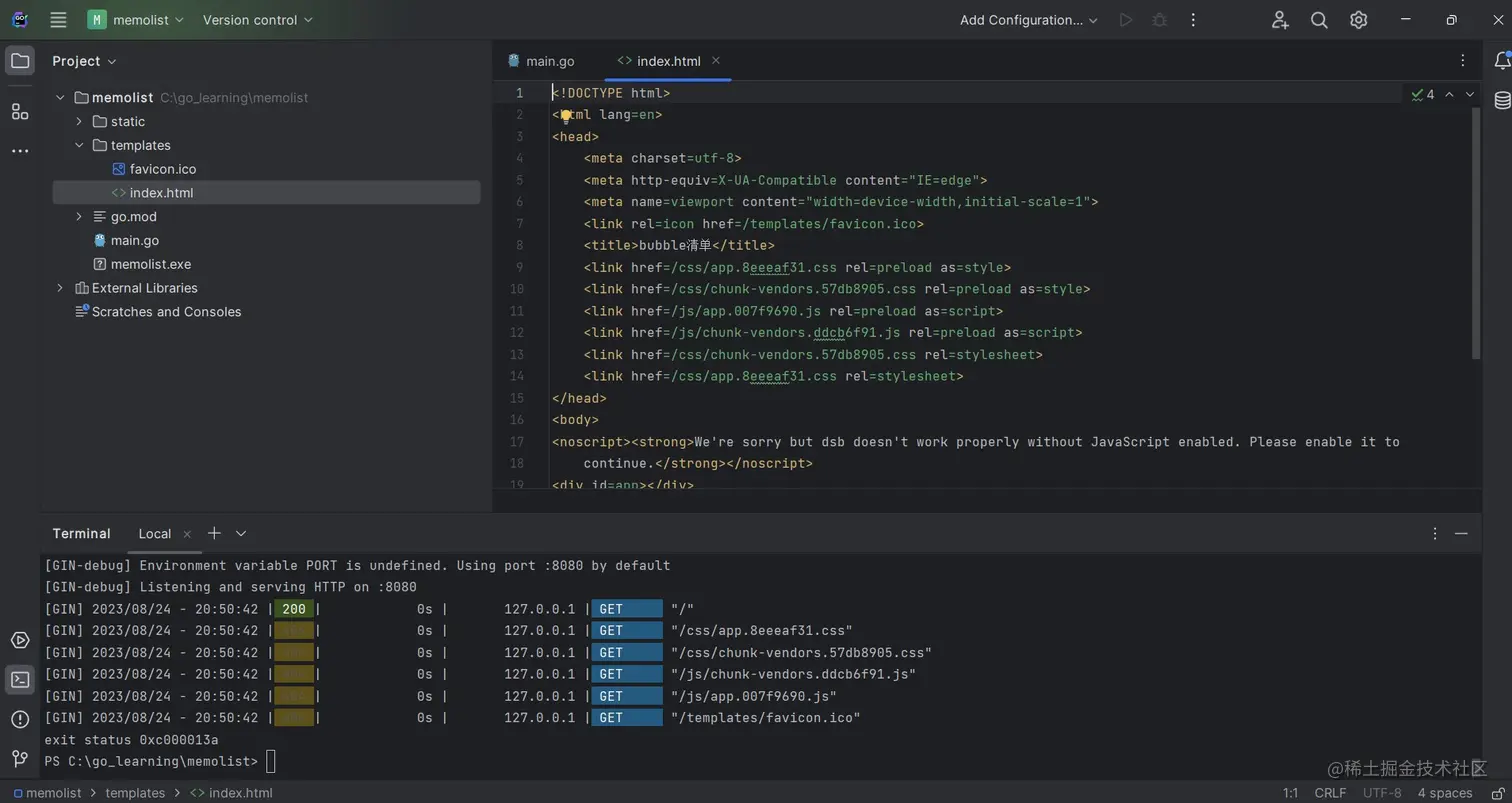Open the Problems tool window icon
The image size is (1512, 803).
[20, 719]
